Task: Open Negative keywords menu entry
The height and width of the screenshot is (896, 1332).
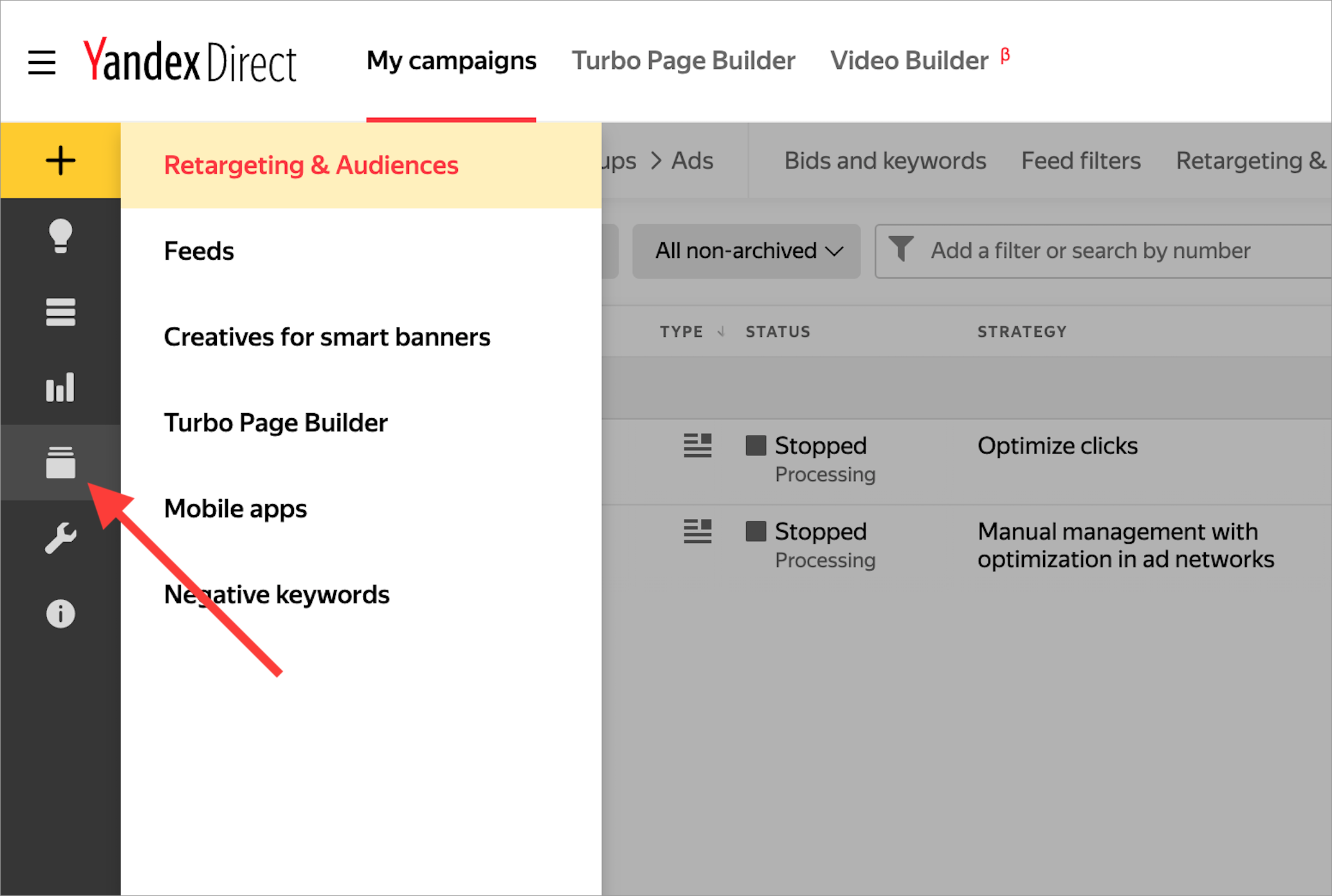Action: pos(276,595)
